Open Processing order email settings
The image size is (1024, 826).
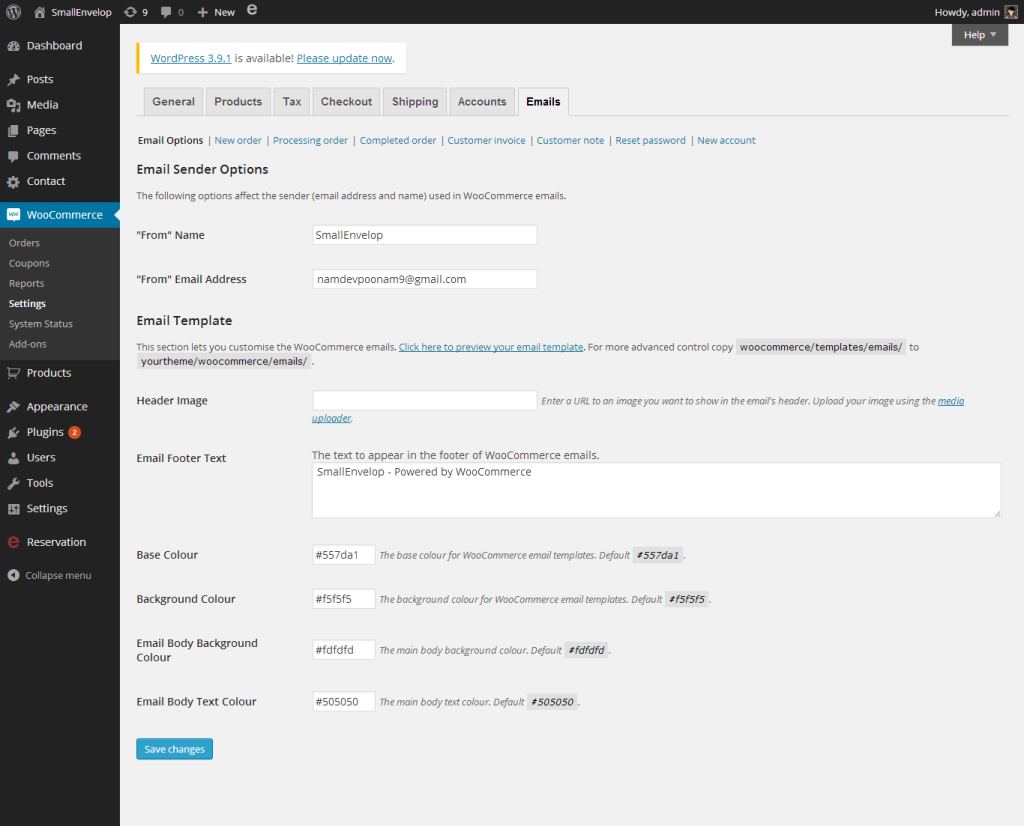coord(310,140)
